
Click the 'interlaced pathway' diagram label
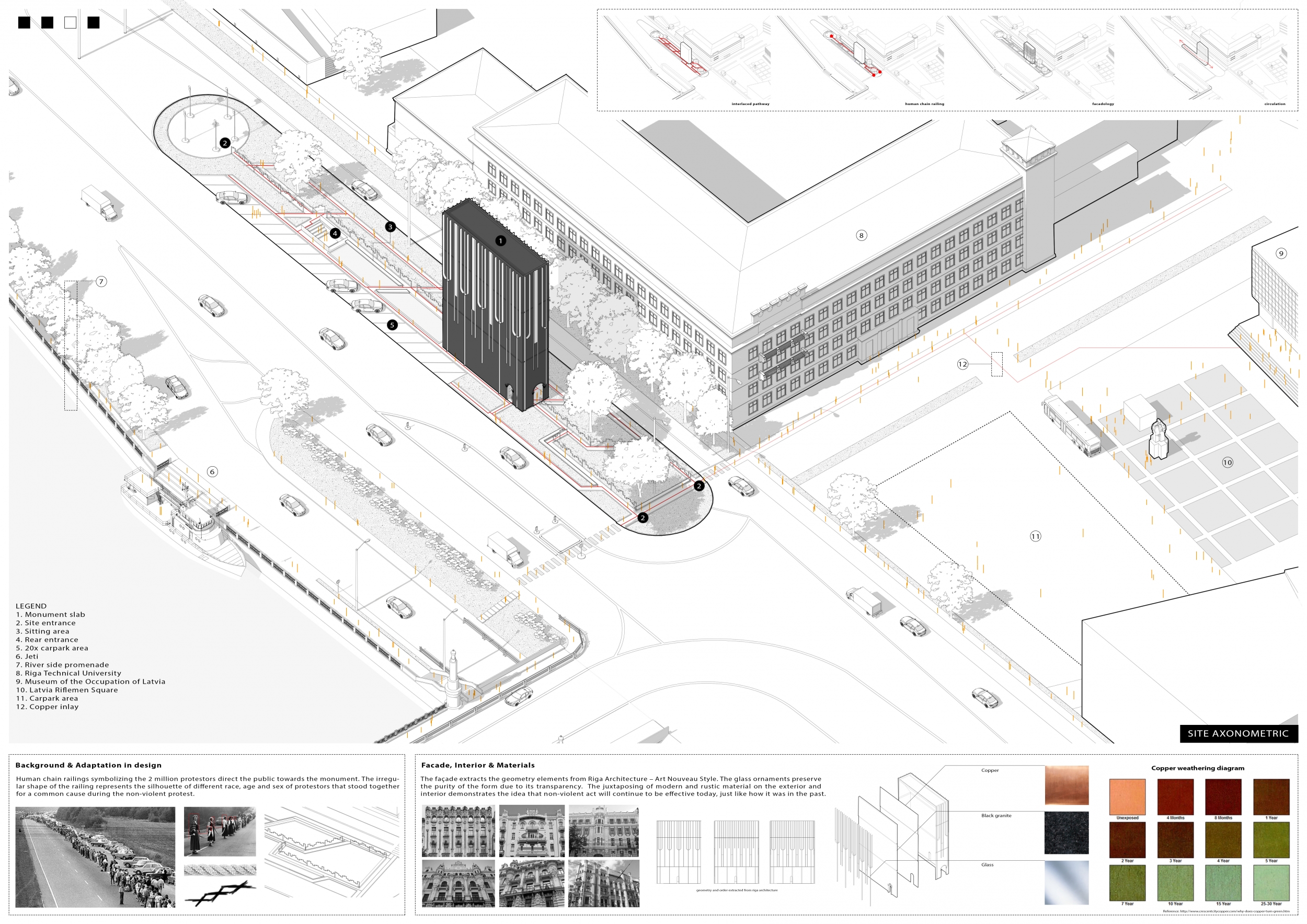(750, 104)
